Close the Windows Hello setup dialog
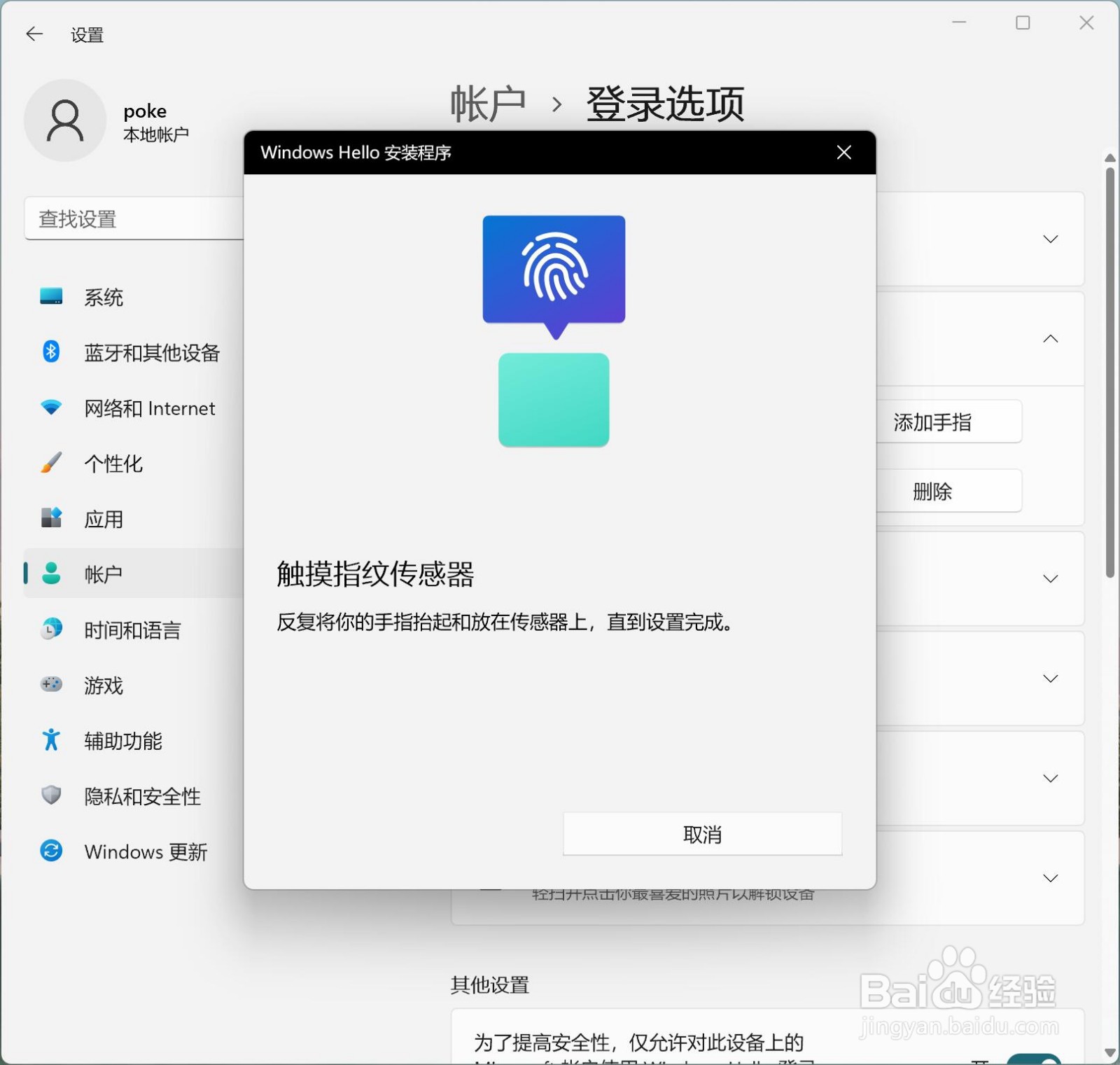The width and height of the screenshot is (1120, 1065). (844, 153)
